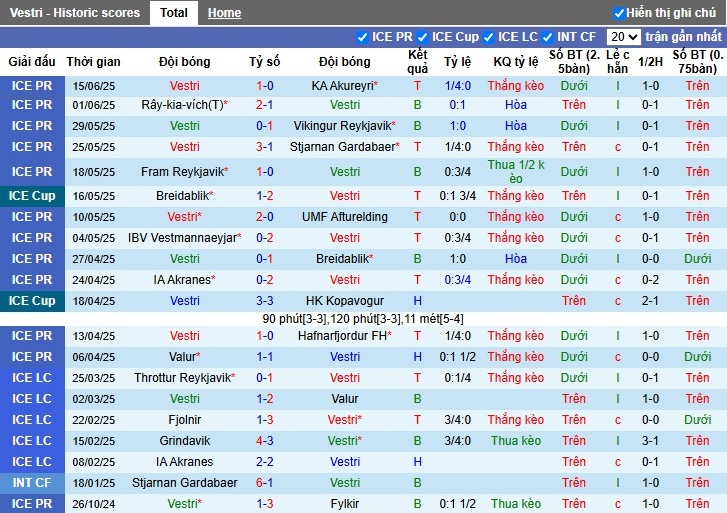Switch to the Total tab
Image resolution: width=727 pixels, height=513 pixels.
174,13
